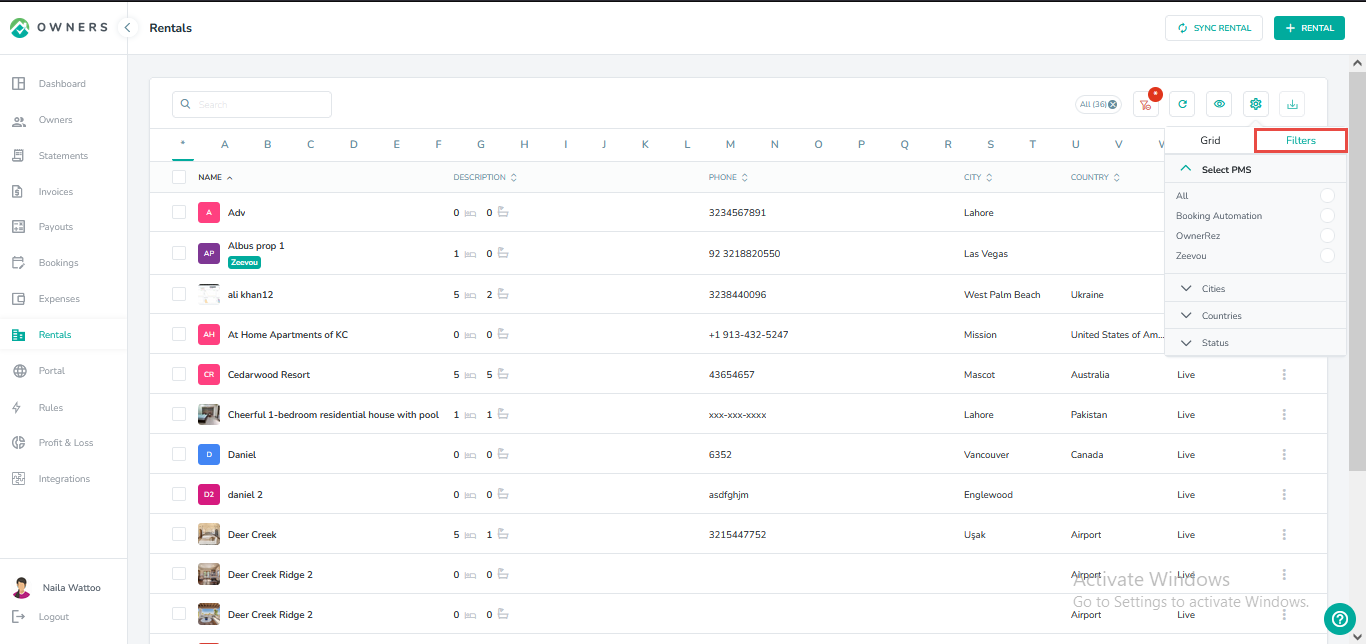1366x644 pixels.
Task: Click the Zeevou tag on Albus prop 1
Action: (244, 263)
